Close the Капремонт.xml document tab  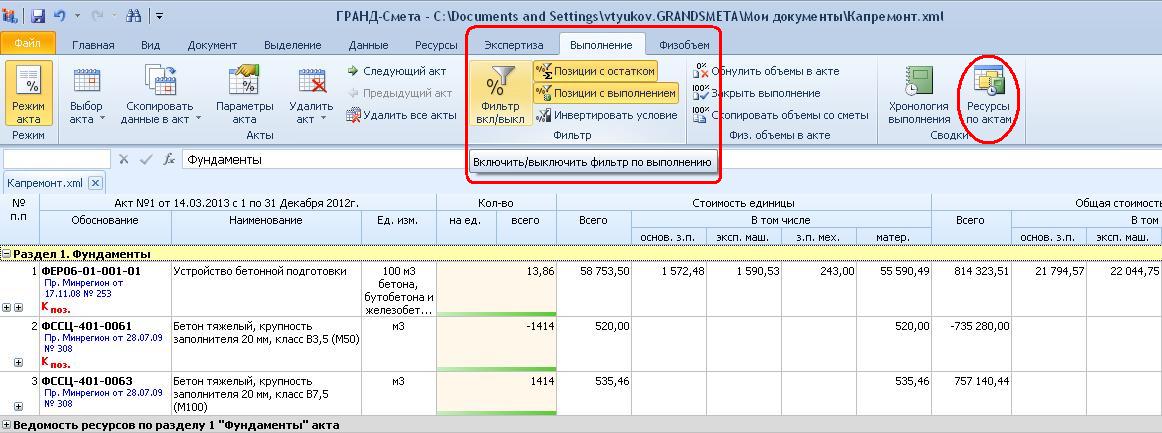tap(96, 183)
